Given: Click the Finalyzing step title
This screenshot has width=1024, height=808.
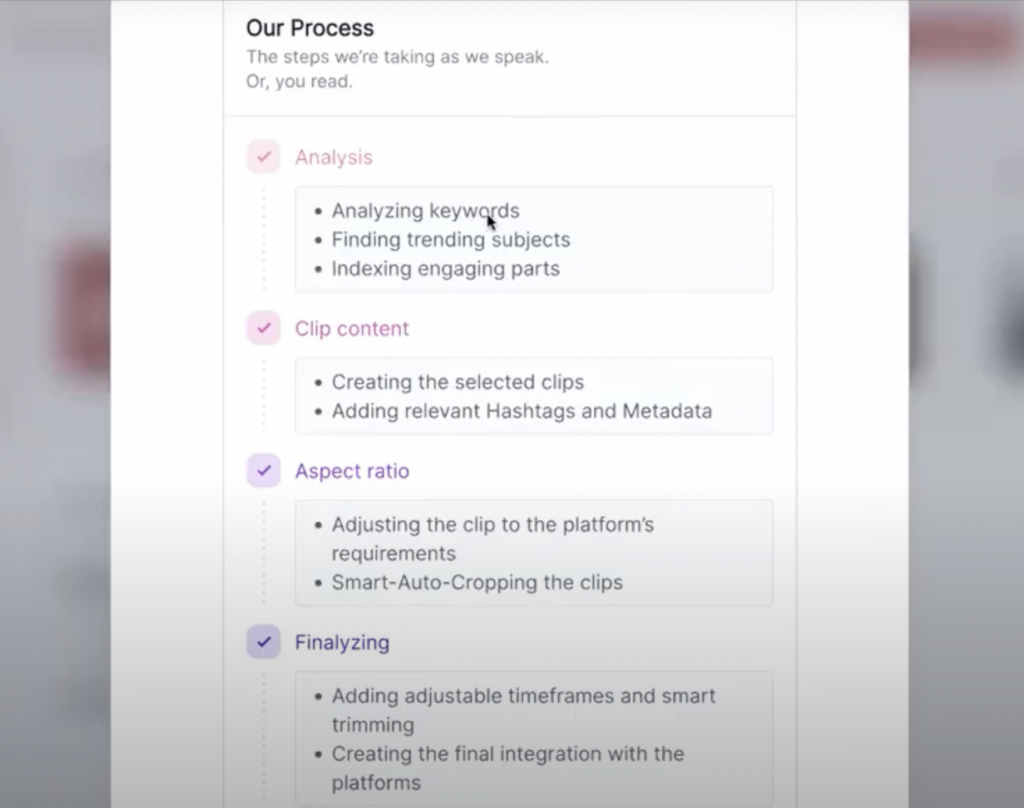Looking at the screenshot, I should click(342, 643).
